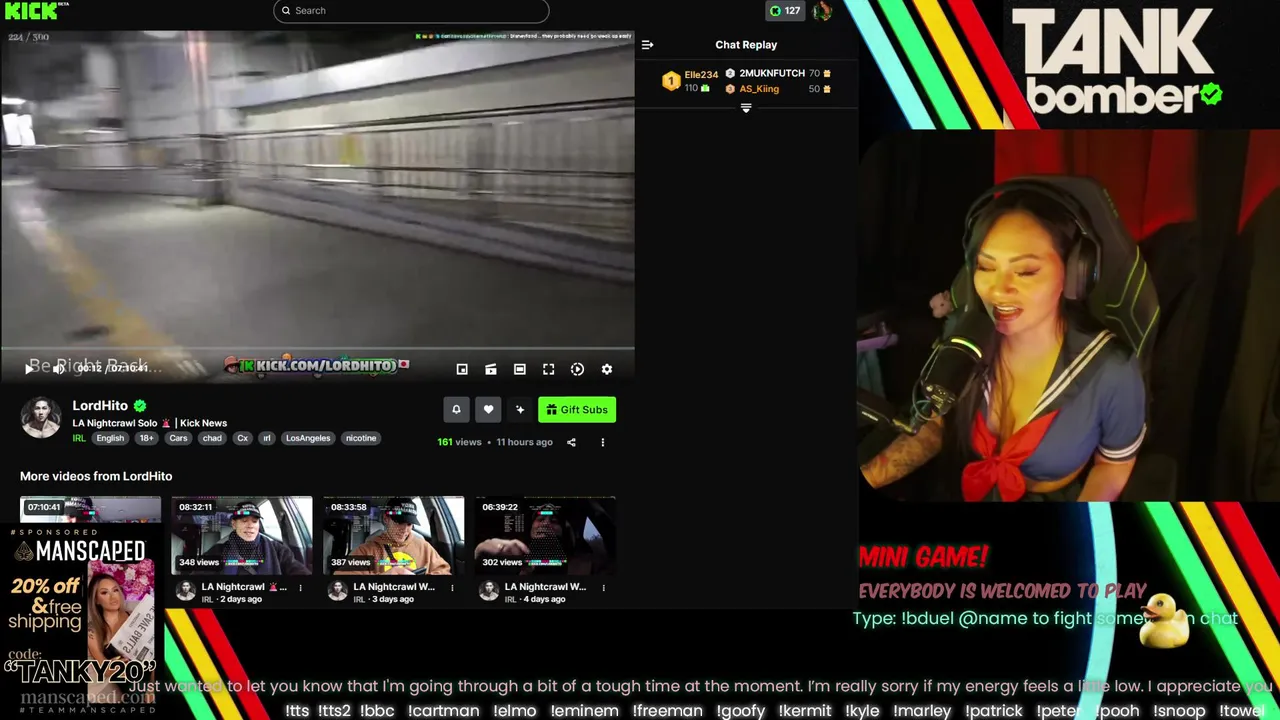Collapse the Chat Replay panel with arrow icon
The width and height of the screenshot is (1280, 720).
(x=647, y=45)
